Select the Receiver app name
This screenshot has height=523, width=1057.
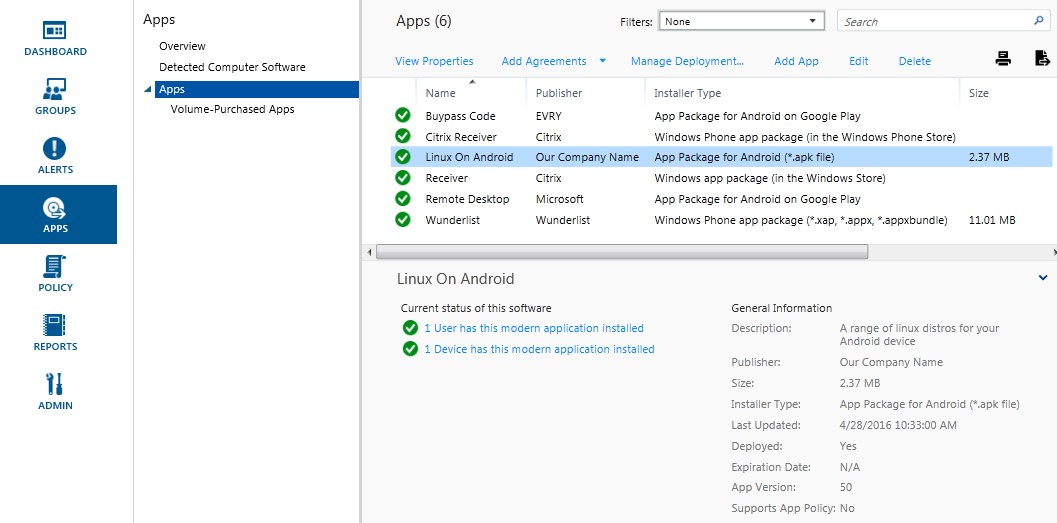coord(446,178)
